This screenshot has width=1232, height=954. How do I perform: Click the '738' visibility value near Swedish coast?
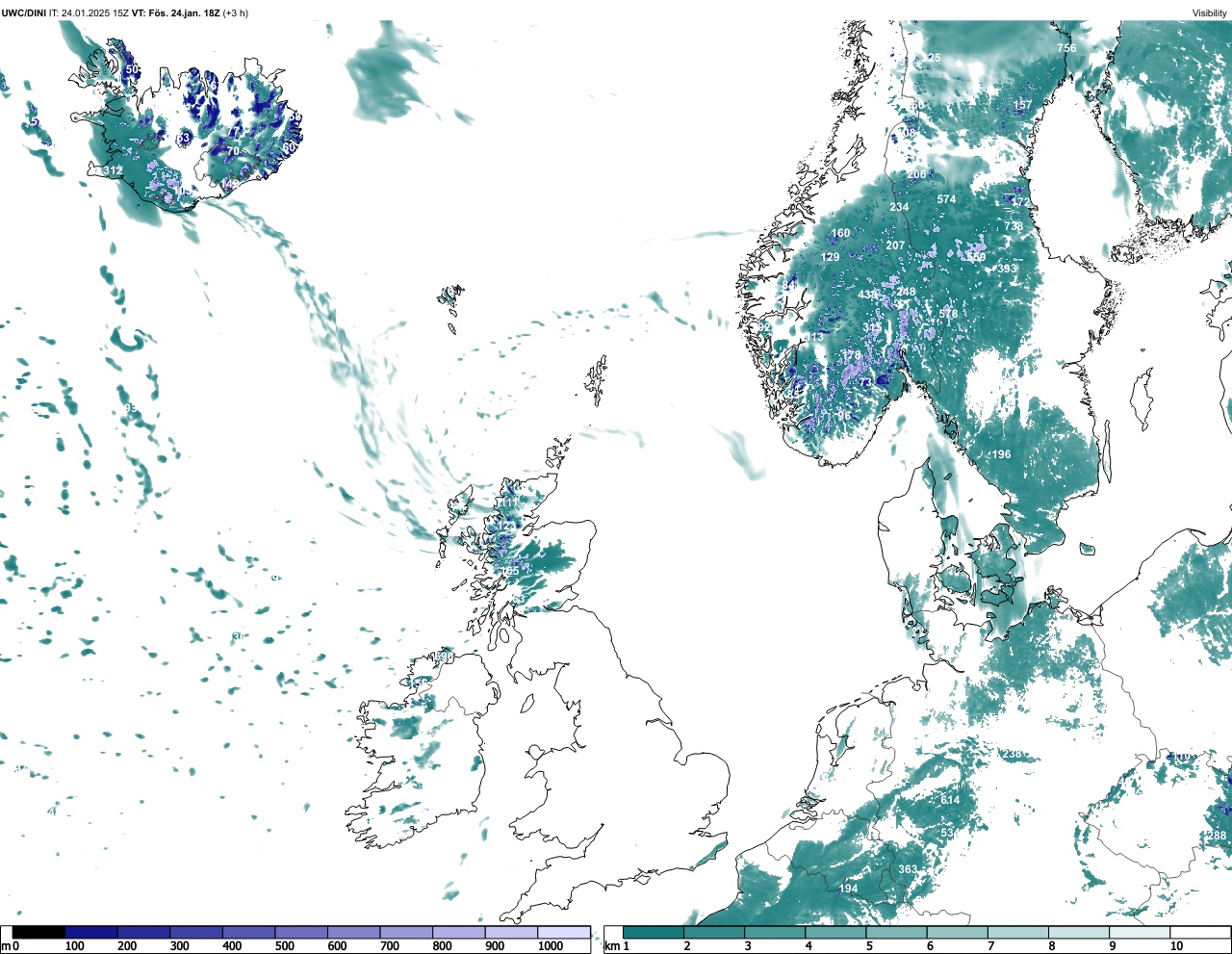(x=1014, y=226)
